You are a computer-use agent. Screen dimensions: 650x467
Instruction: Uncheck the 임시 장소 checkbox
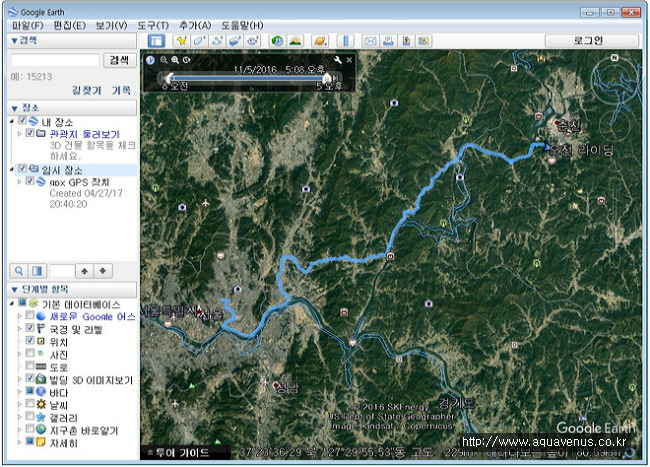click(23, 168)
